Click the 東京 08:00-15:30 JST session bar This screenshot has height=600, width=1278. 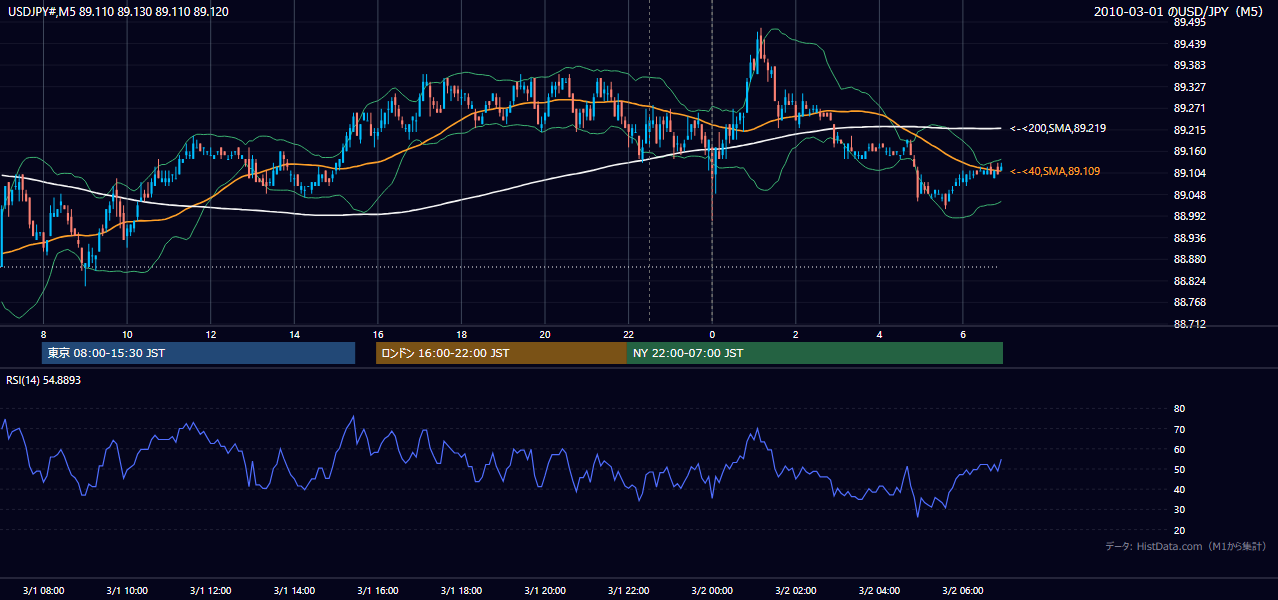pyautogui.click(x=199, y=353)
